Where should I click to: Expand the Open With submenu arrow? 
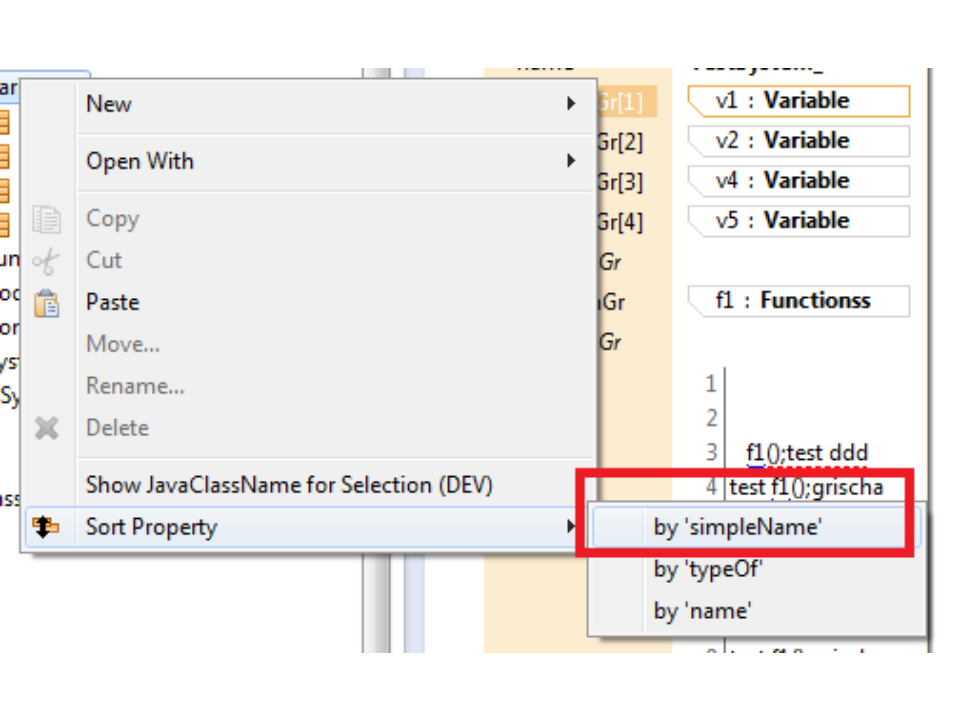571,161
